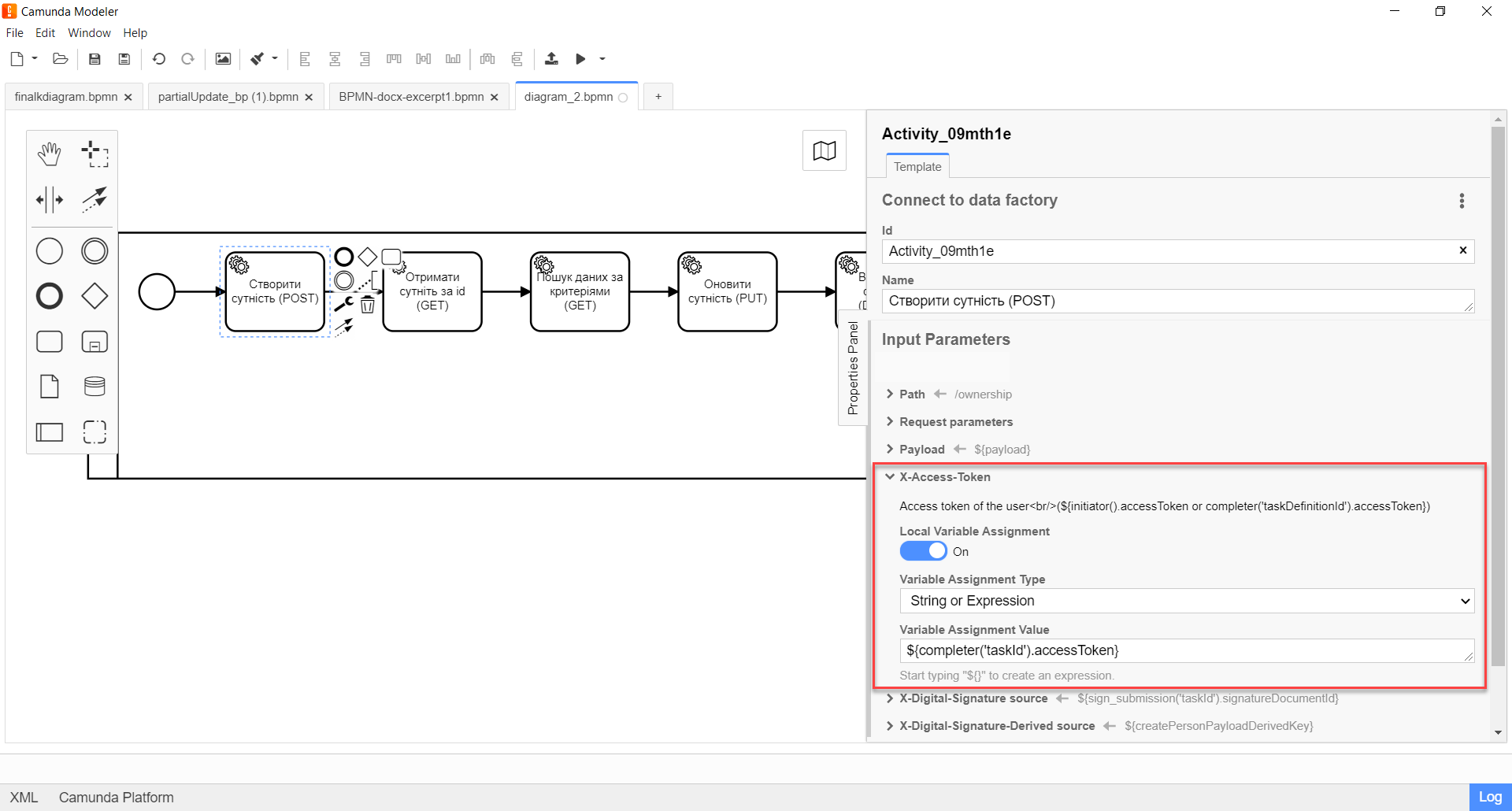Choose the space tool in palette
The height and width of the screenshot is (811, 1512).
[50, 200]
